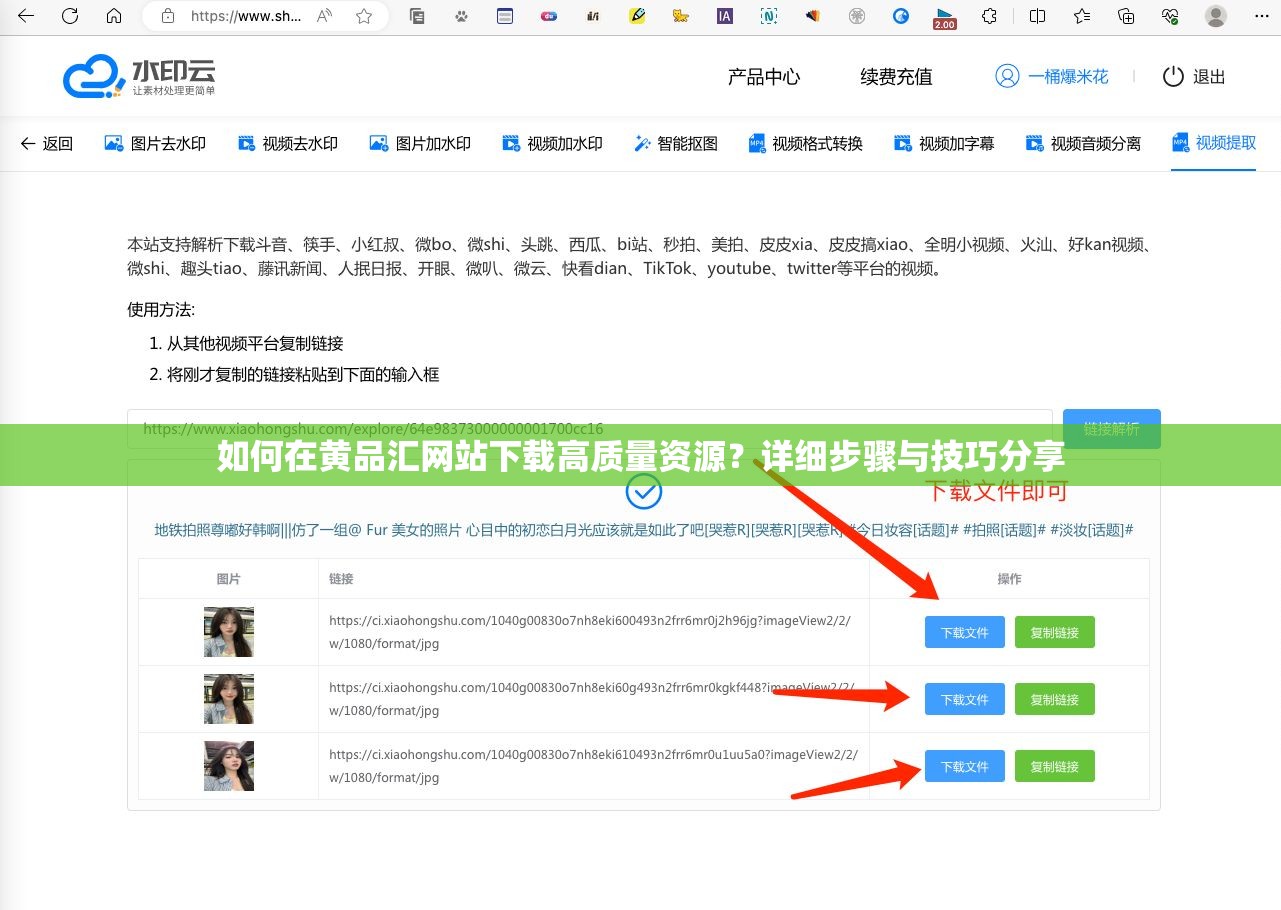Go back using the browser back arrow

click(26, 16)
